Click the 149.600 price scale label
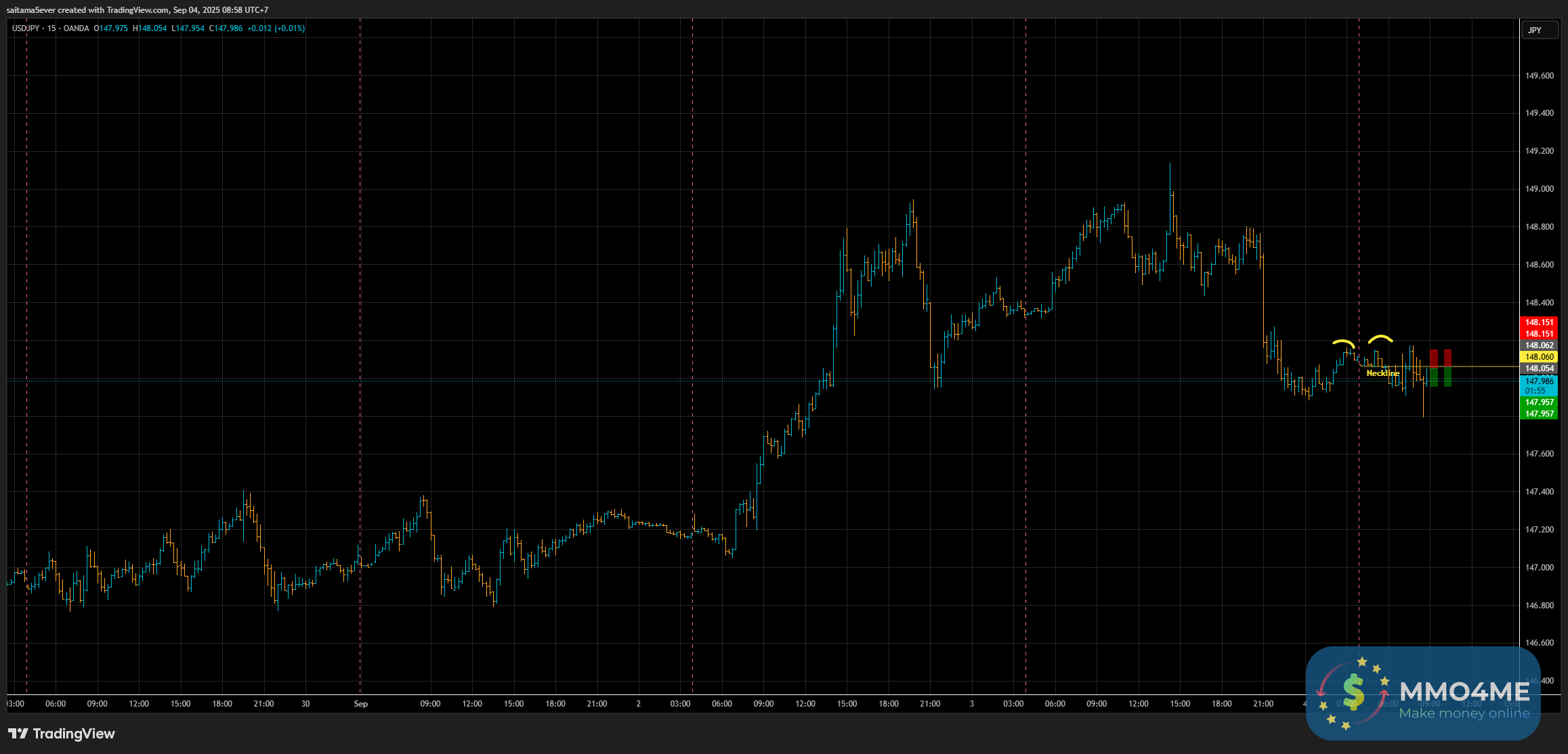1568x754 pixels. [1539, 76]
